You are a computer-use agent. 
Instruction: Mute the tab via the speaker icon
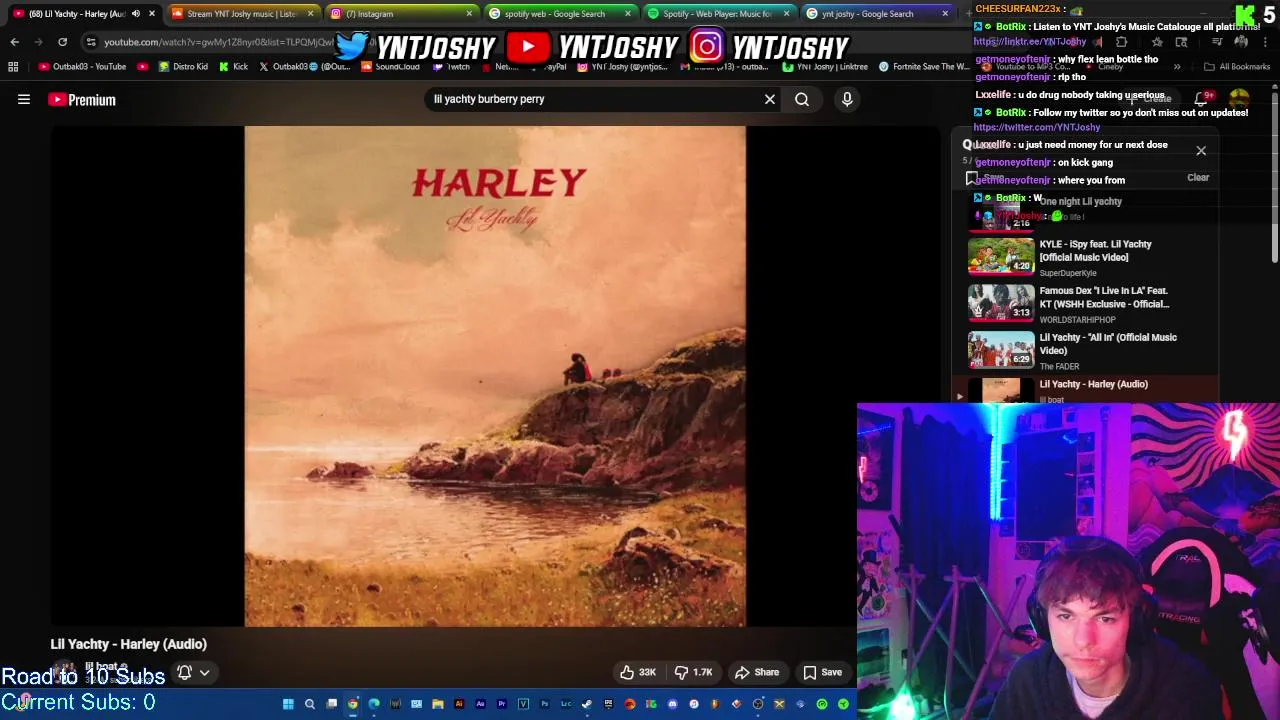[x=135, y=14]
